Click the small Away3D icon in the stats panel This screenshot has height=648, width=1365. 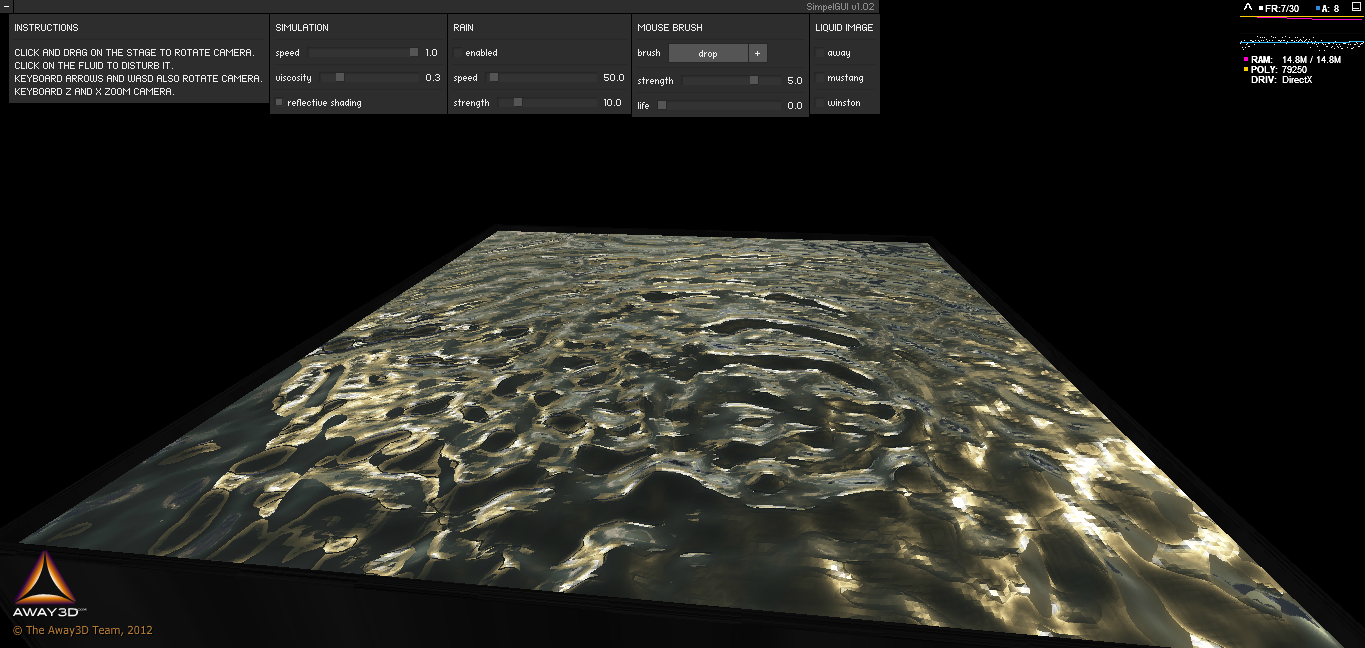coord(1247,8)
